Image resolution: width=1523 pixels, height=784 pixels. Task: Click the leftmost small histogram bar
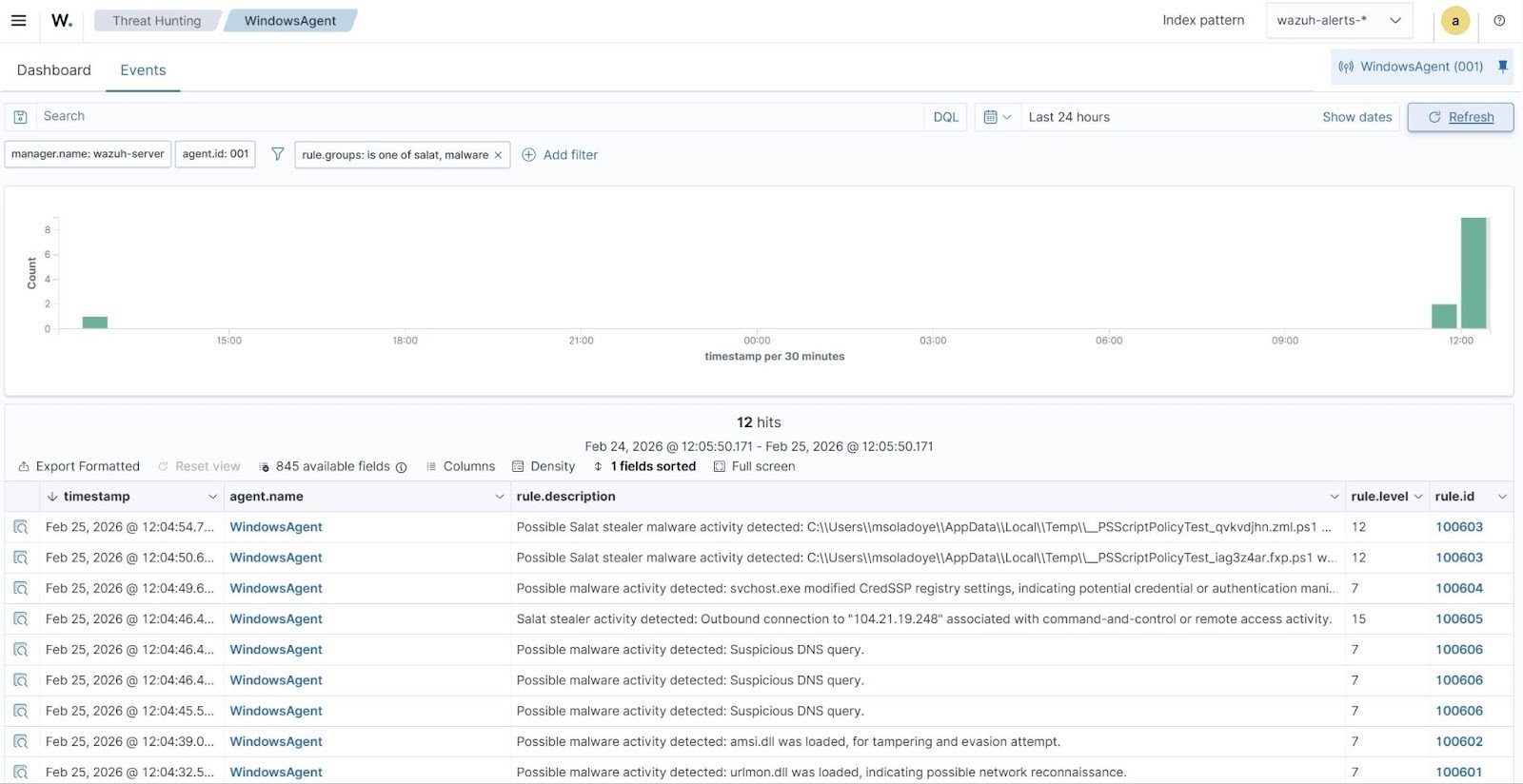(95, 323)
